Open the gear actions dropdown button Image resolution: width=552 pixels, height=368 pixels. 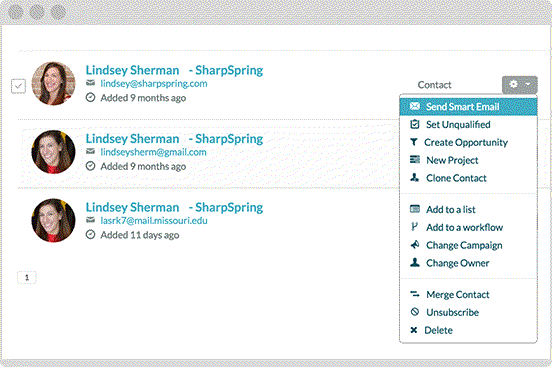coord(520,85)
